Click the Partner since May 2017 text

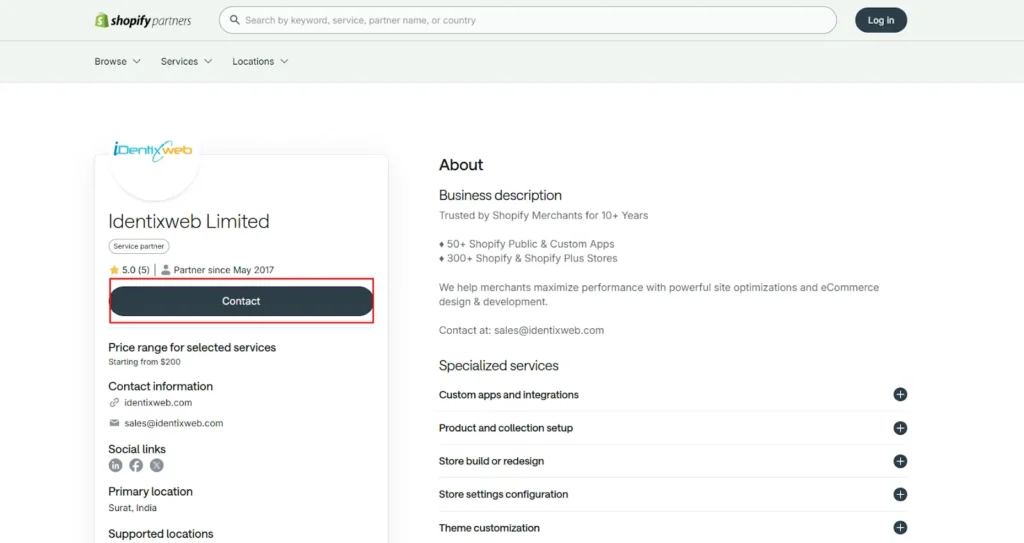click(x=223, y=270)
